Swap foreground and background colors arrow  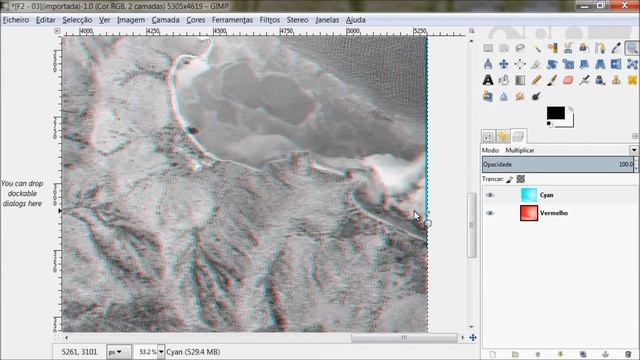click(571, 109)
